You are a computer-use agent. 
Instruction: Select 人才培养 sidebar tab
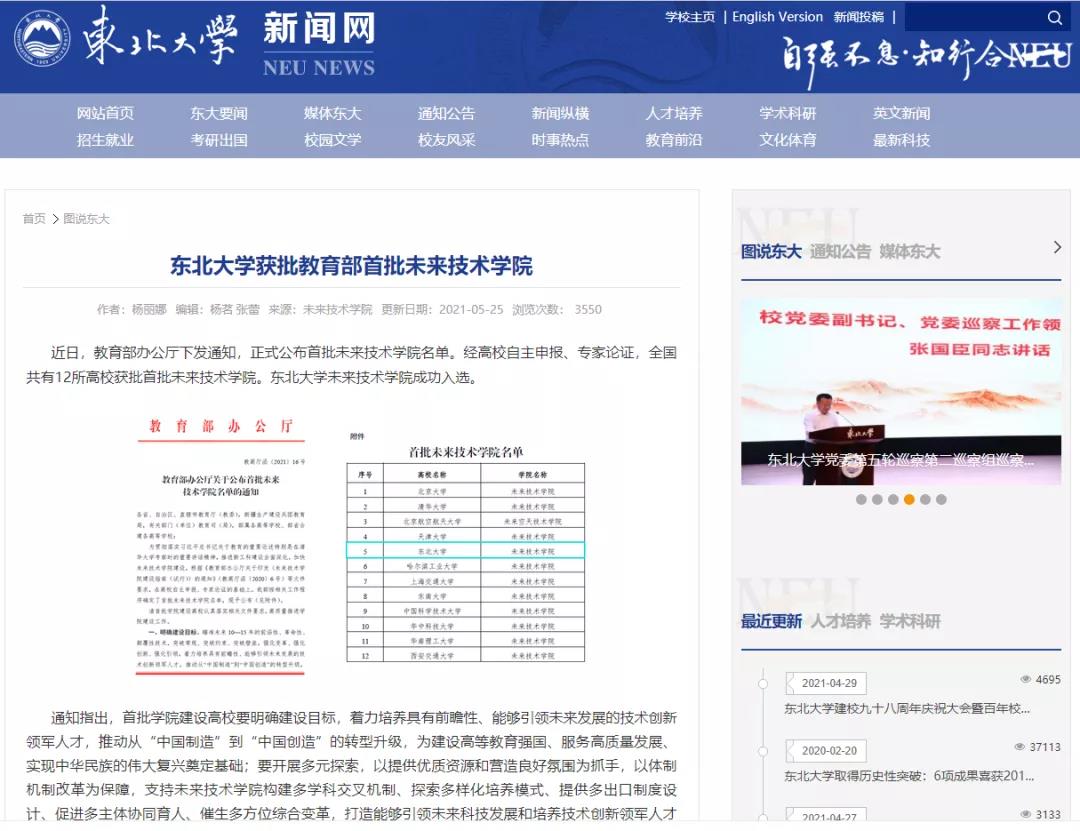click(840, 622)
